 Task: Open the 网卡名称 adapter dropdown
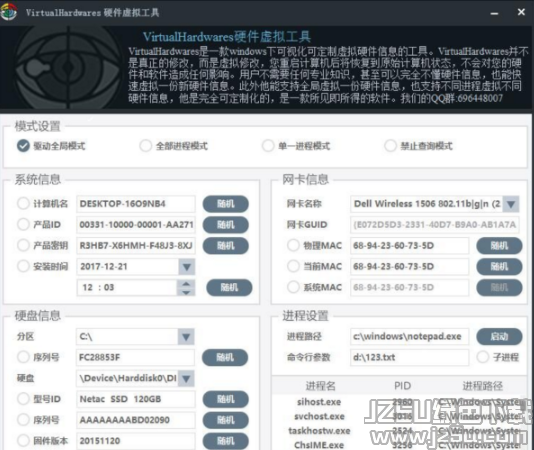coord(511,204)
